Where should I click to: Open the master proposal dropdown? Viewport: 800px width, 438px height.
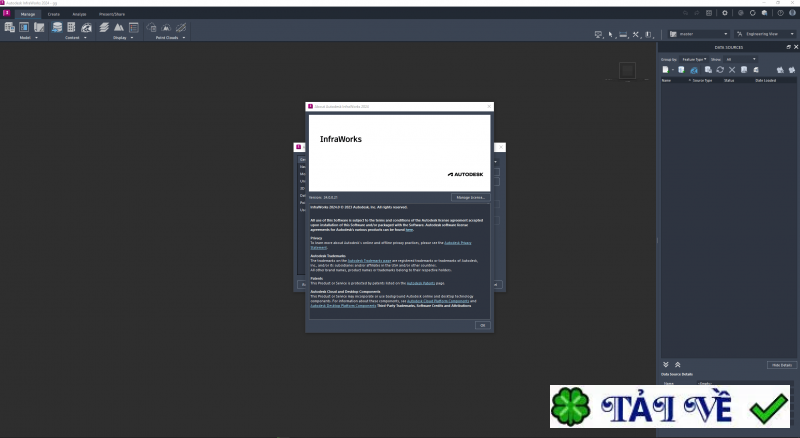[698, 34]
